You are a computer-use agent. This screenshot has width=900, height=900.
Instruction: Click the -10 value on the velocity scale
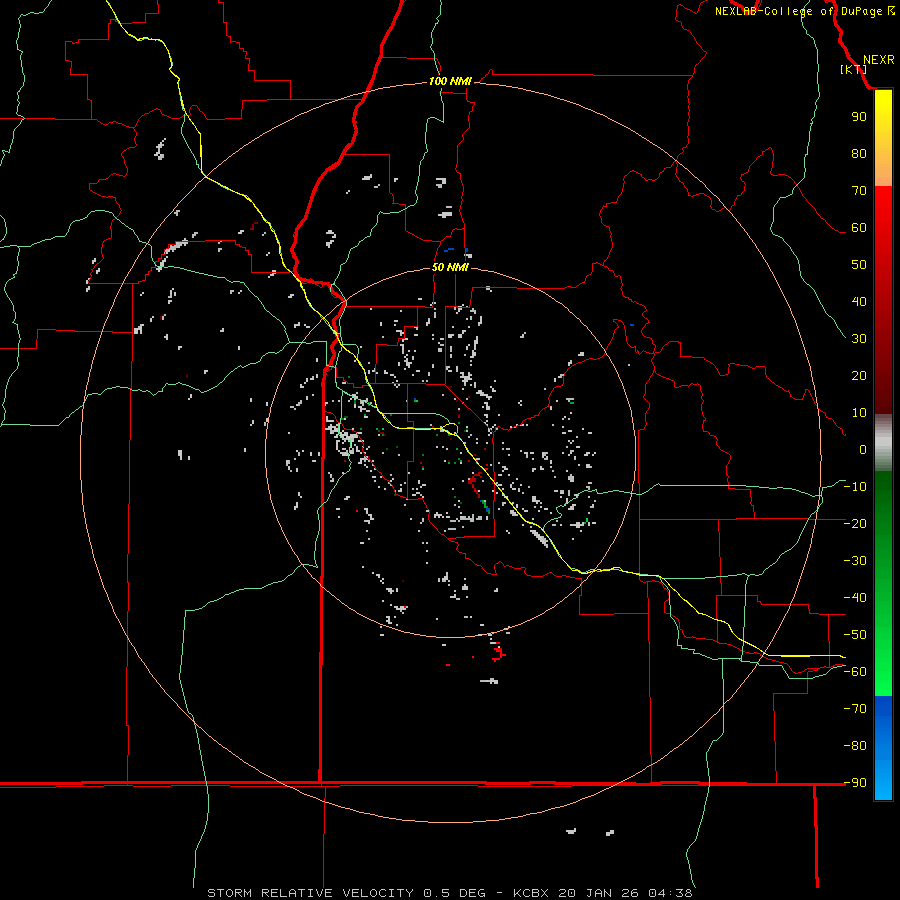click(855, 487)
